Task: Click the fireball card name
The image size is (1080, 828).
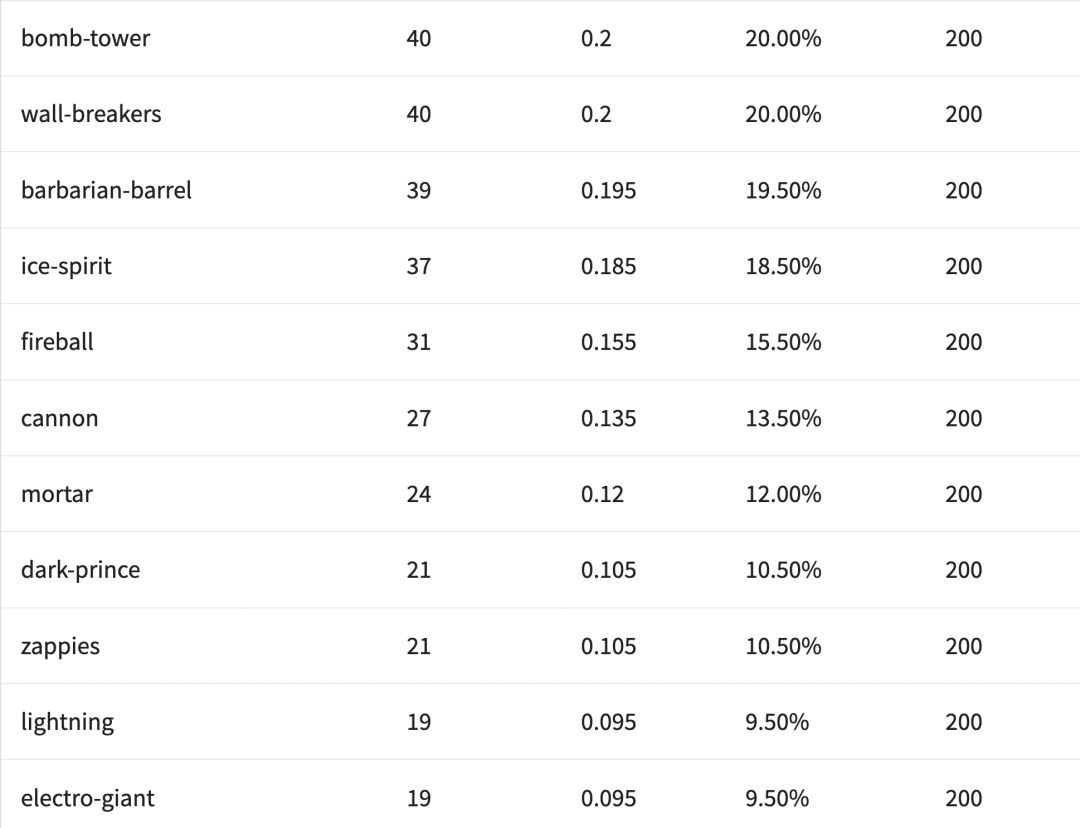Action: 57,342
